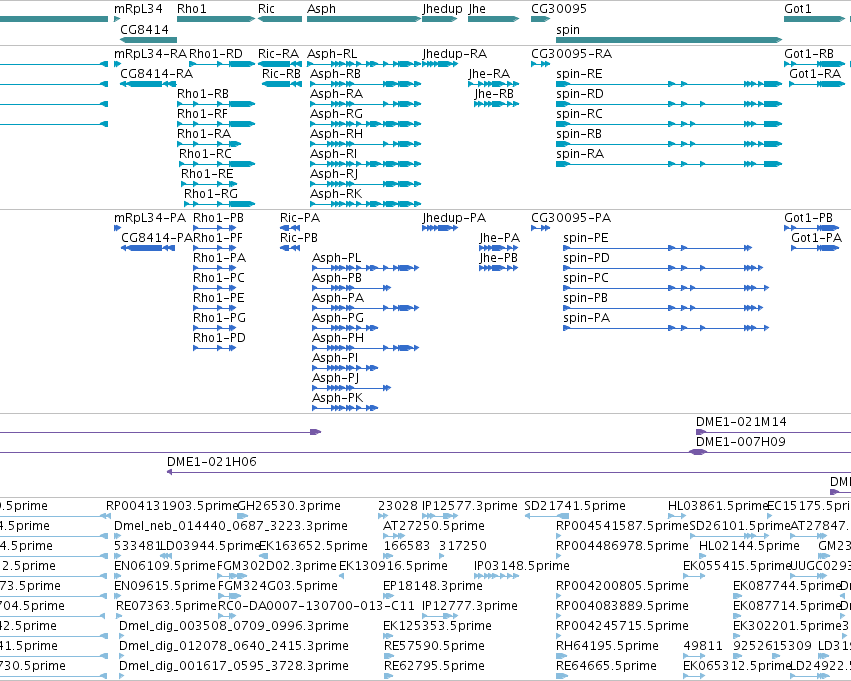The image size is (851, 681).
Task: Select the Rho1-PB protein label
Action: point(218,218)
